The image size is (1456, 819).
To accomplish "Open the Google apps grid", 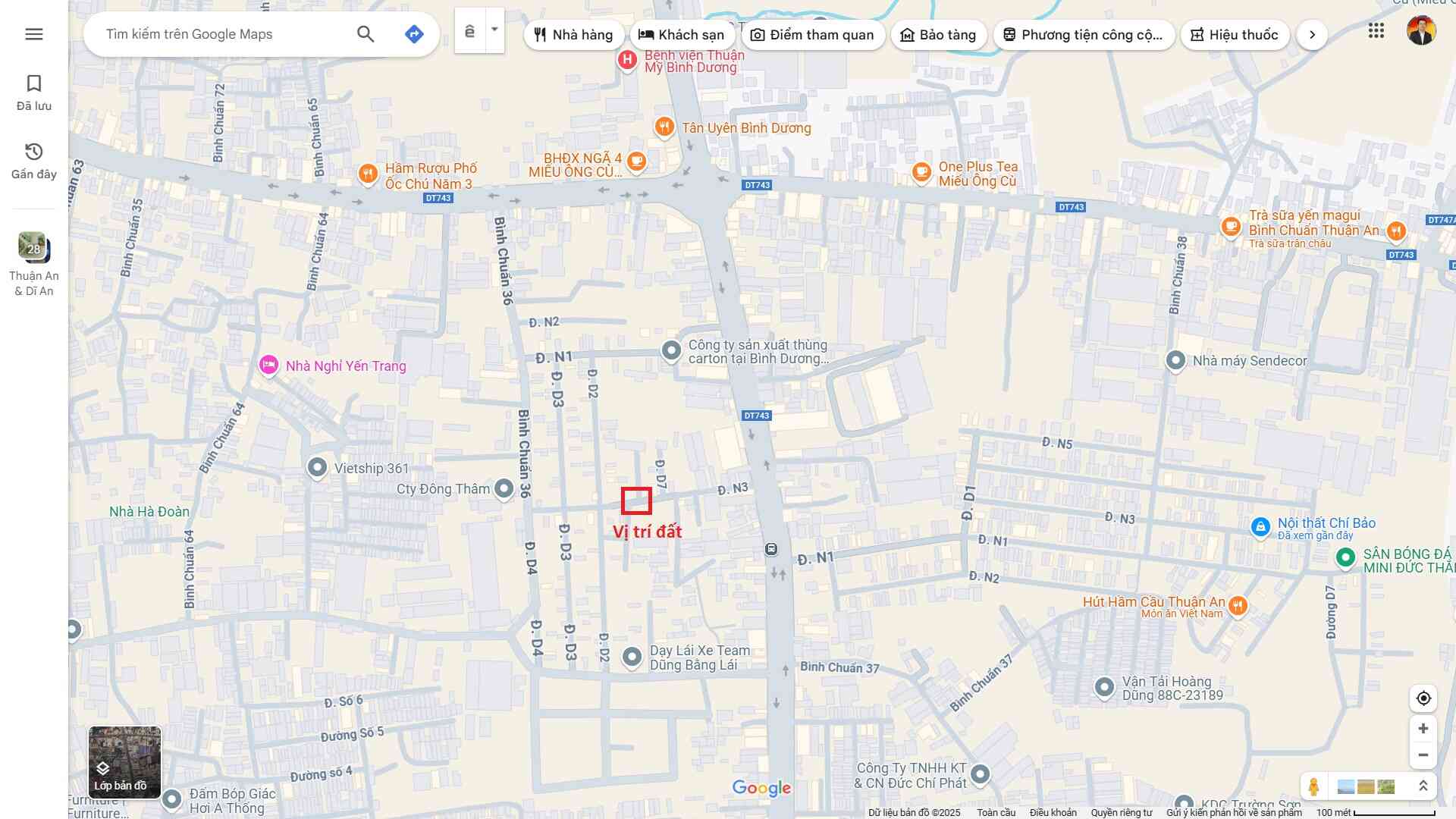I will pos(1376,31).
